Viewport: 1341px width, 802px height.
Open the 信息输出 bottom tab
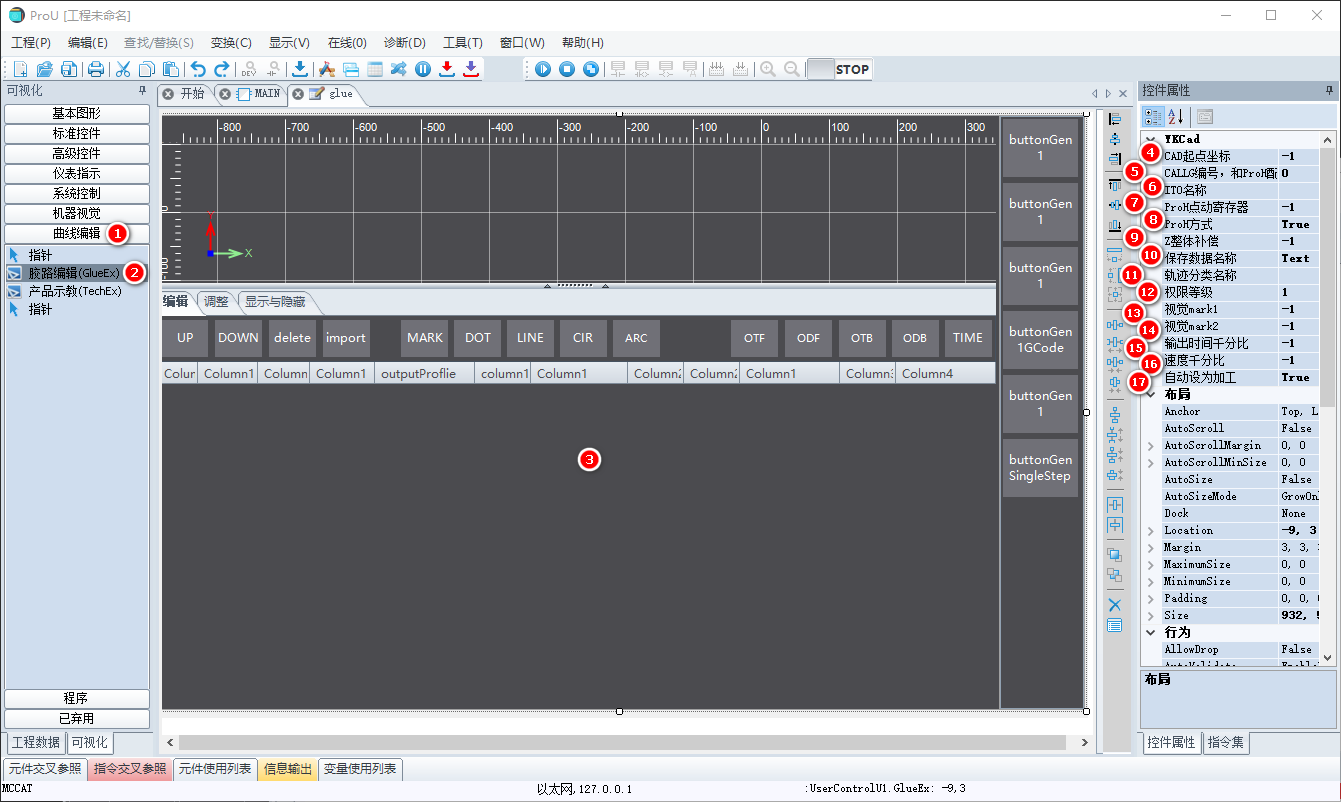[288, 769]
